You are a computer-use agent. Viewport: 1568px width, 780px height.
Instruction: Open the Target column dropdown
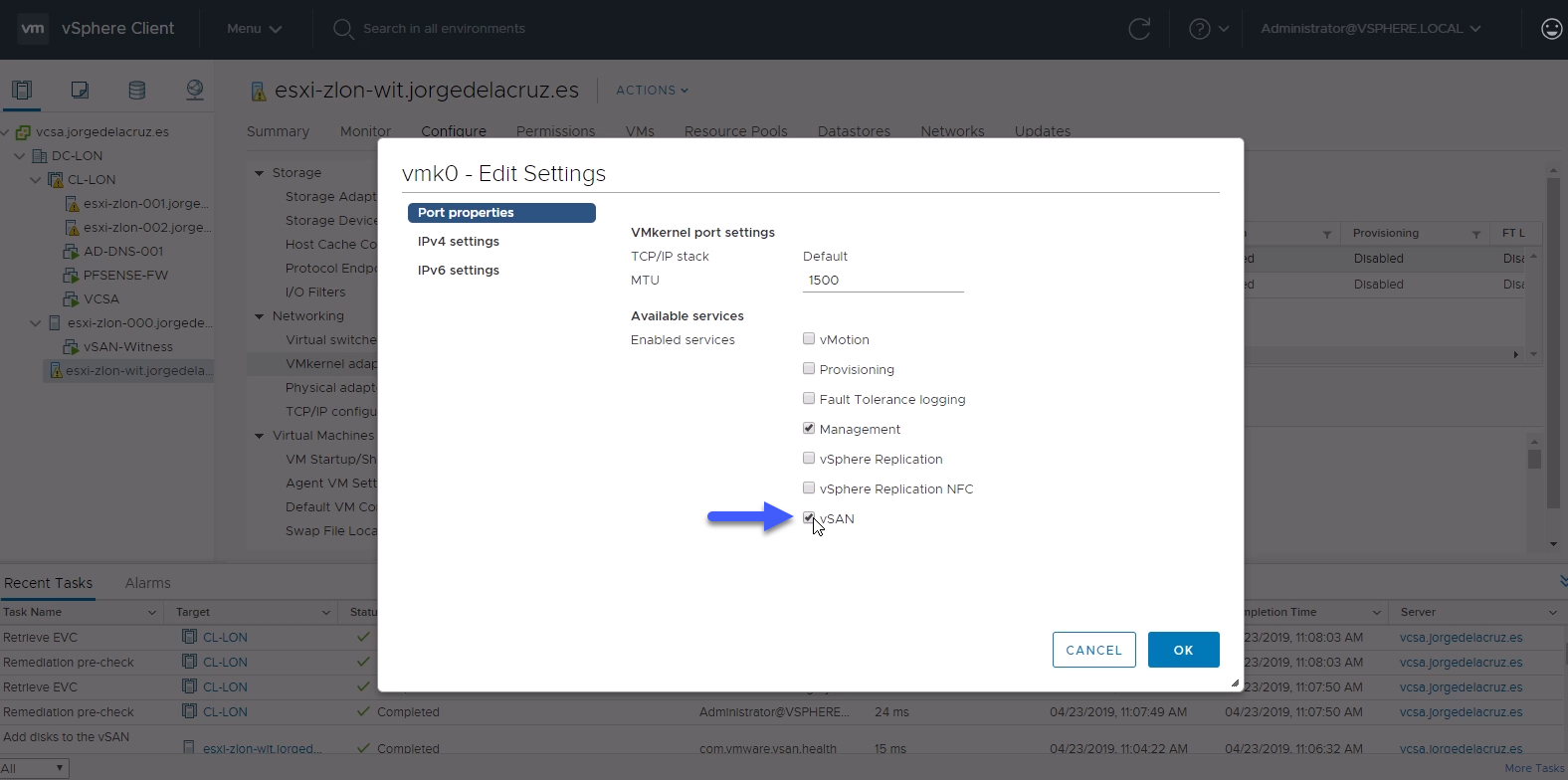[x=326, y=613]
